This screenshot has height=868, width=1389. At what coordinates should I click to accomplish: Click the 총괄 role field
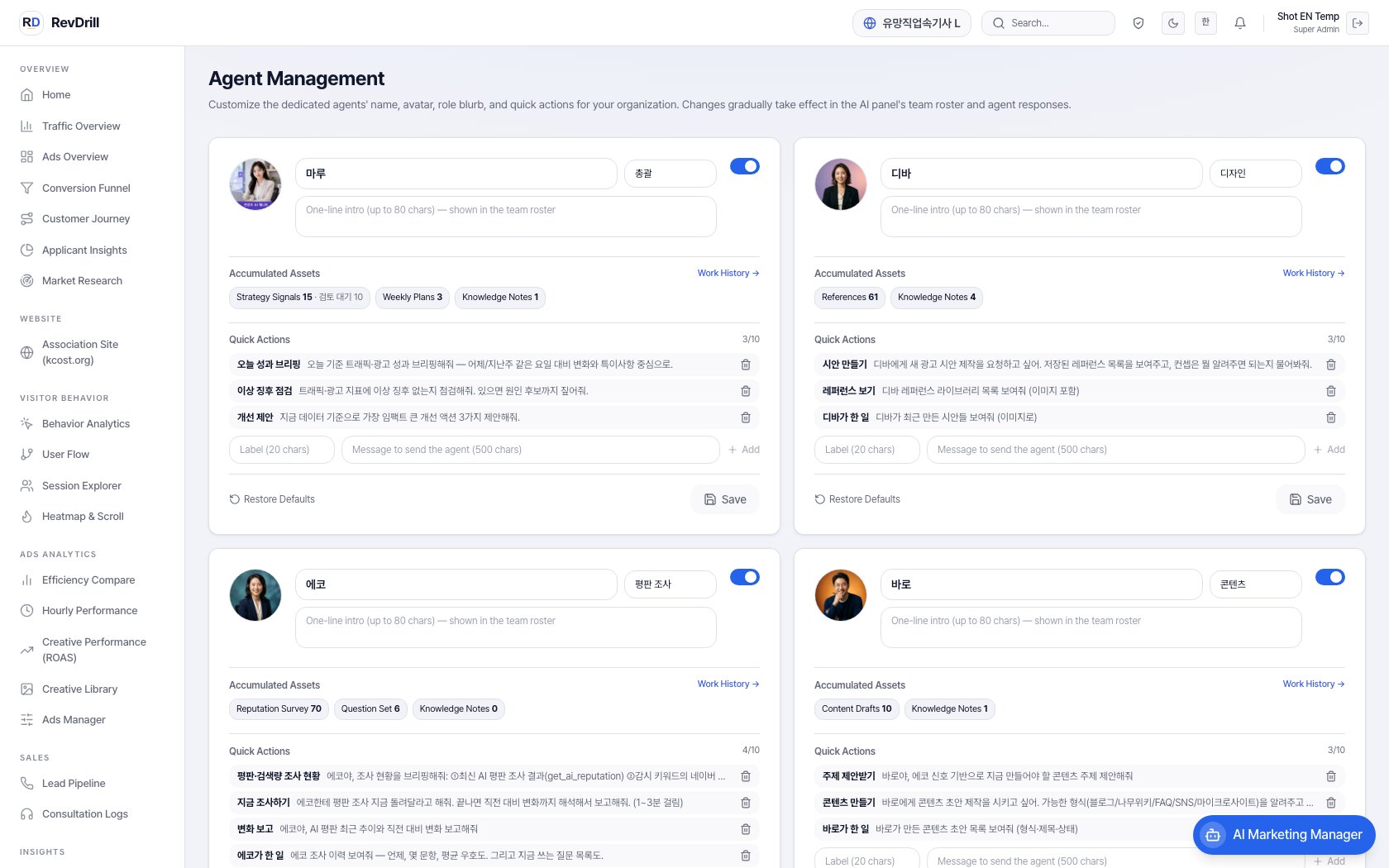click(671, 174)
